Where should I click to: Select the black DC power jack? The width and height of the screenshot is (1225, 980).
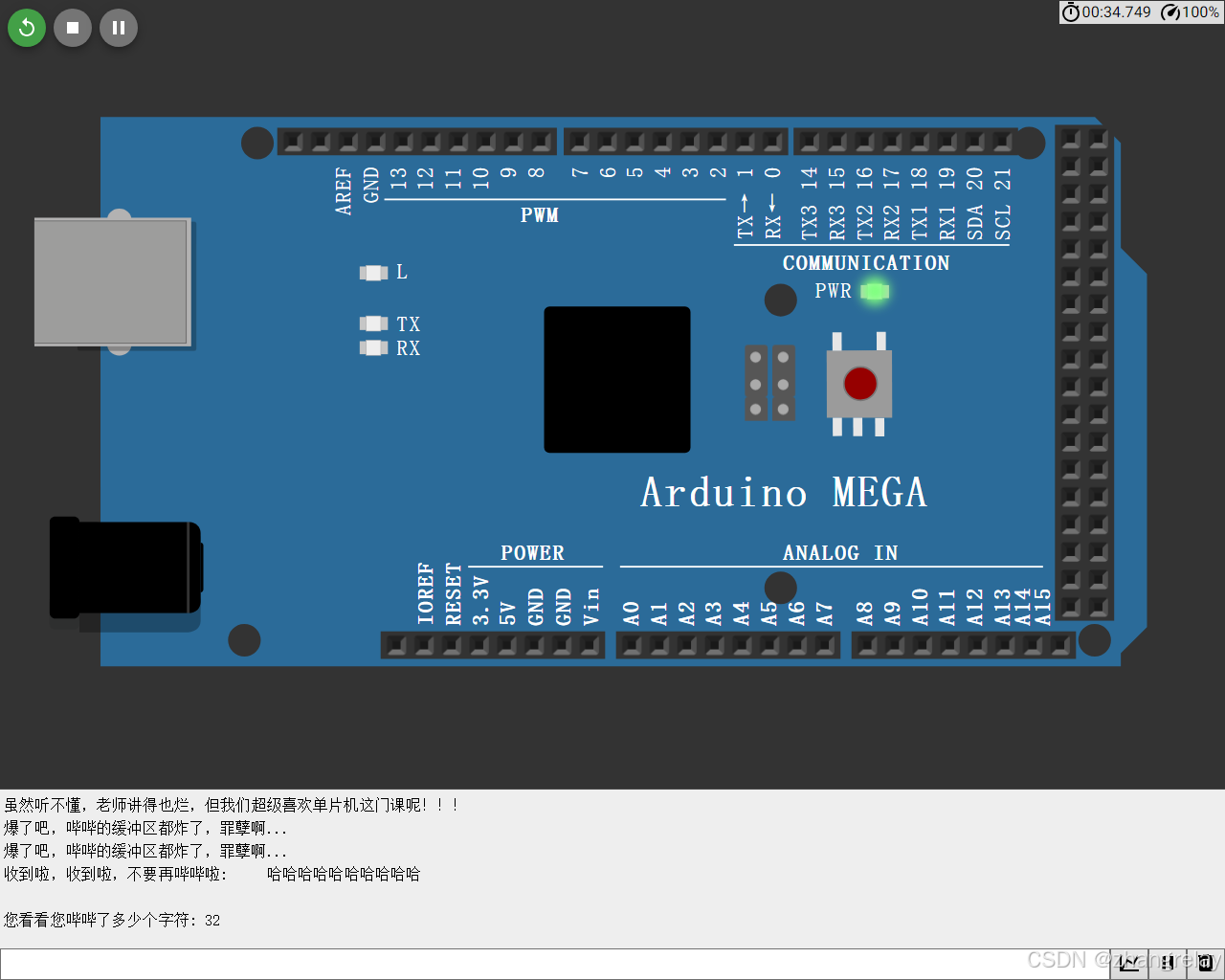click(x=125, y=568)
